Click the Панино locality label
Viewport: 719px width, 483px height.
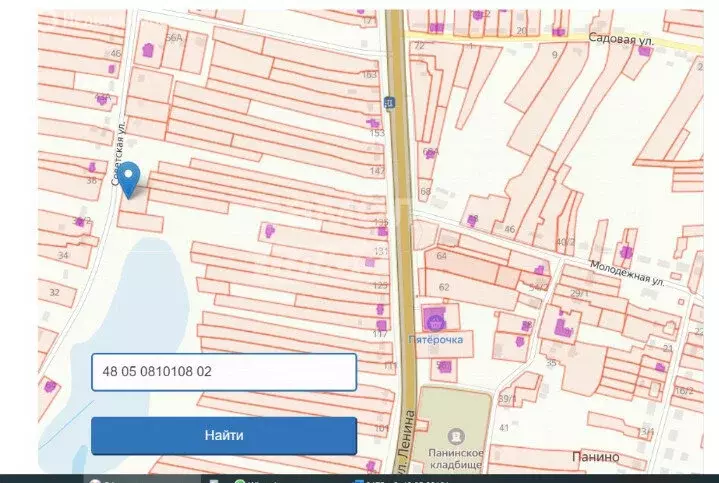[x=597, y=457]
